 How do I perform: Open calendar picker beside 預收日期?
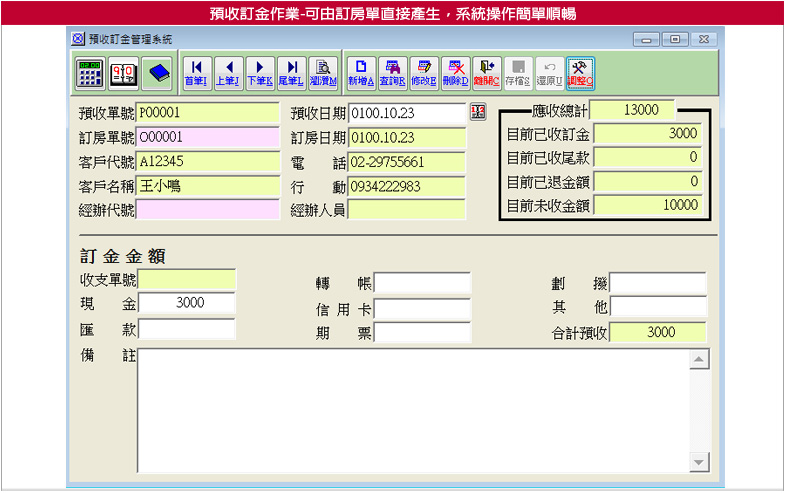(477, 112)
